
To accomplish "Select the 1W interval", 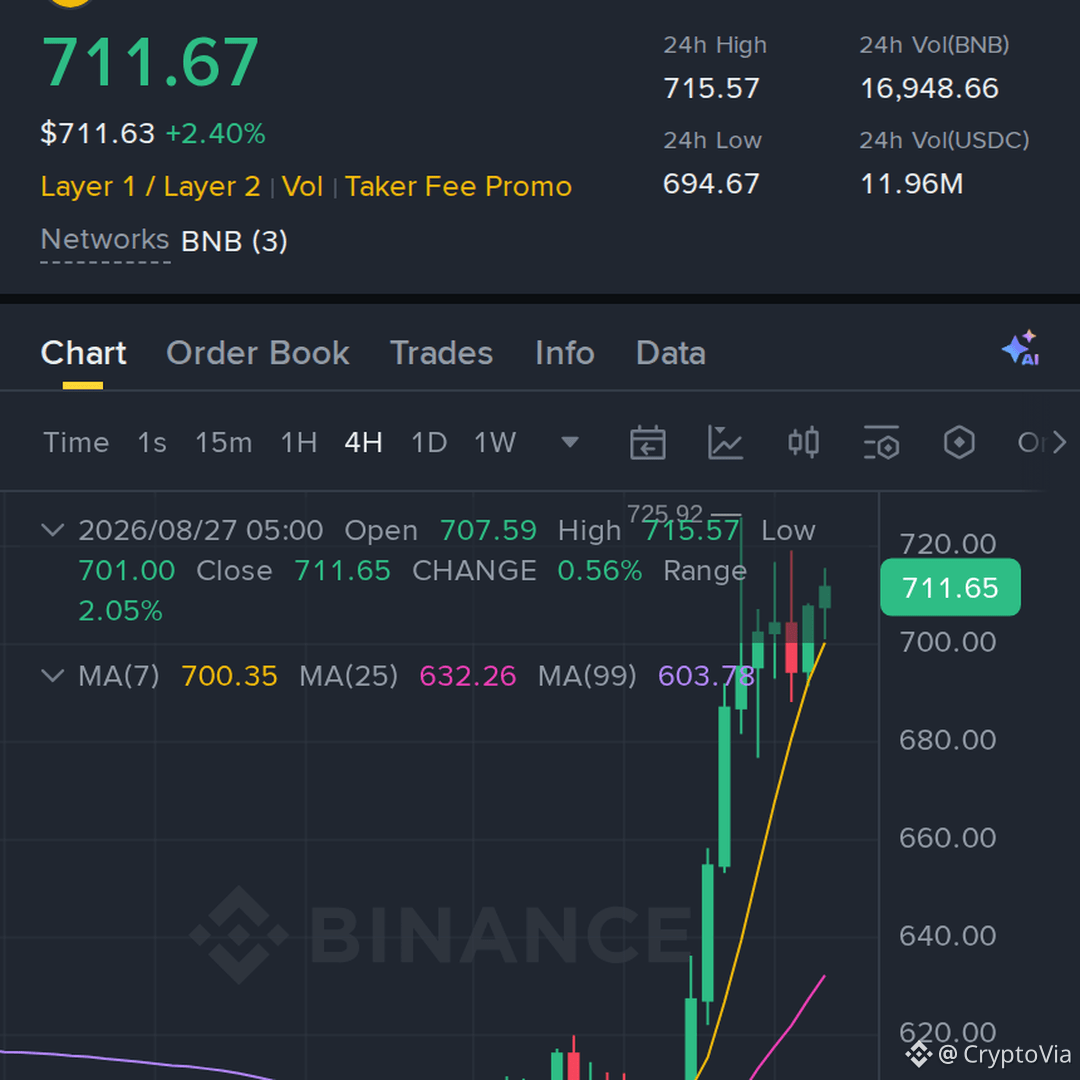I will (x=495, y=442).
